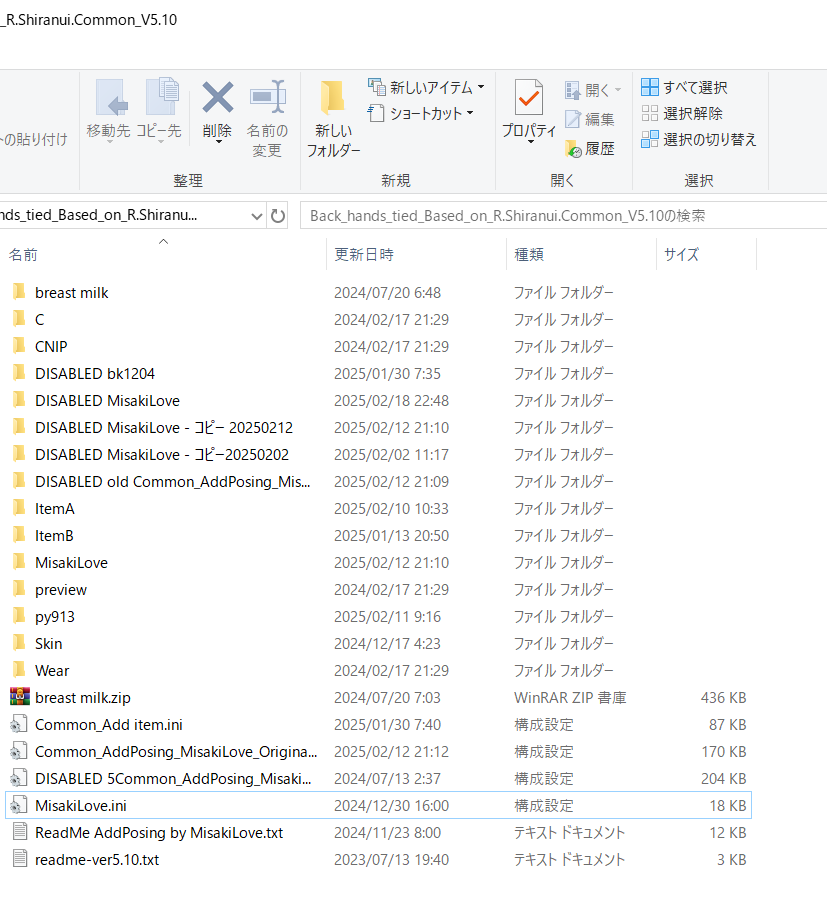Click the red X Delete (削除) icon

[217, 98]
